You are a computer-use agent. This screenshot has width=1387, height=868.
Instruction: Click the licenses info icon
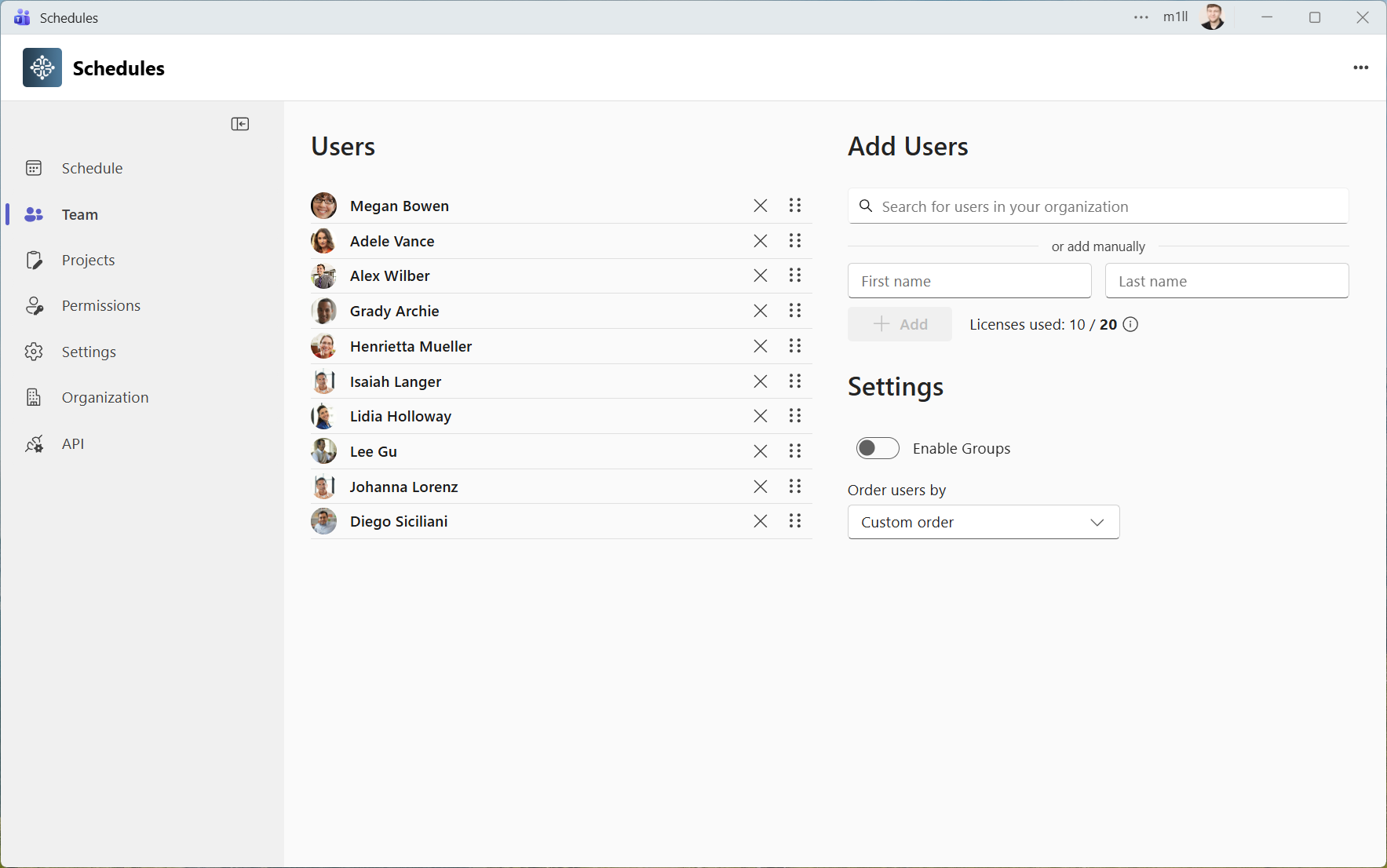pyautogui.click(x=1131, y=324)
